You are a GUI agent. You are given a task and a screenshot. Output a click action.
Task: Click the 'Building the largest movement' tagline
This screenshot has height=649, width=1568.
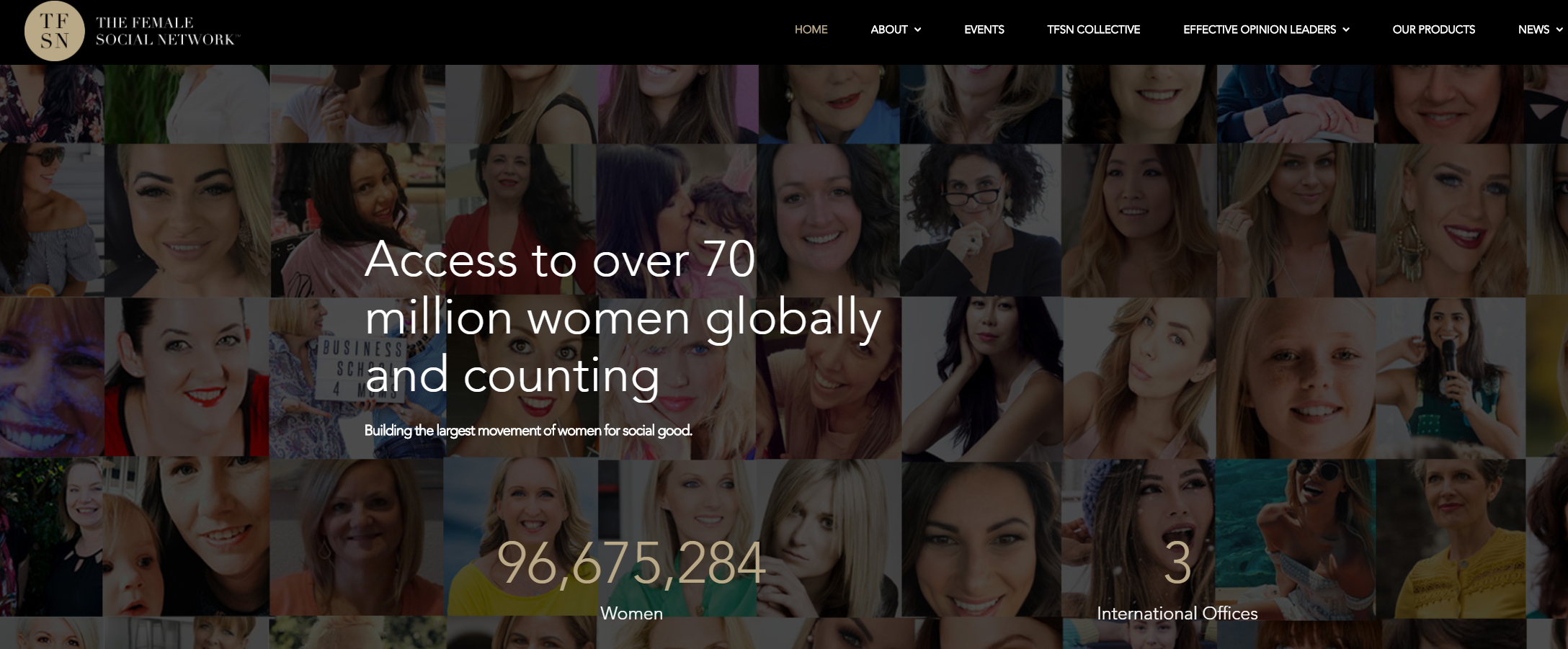[527, 431]
